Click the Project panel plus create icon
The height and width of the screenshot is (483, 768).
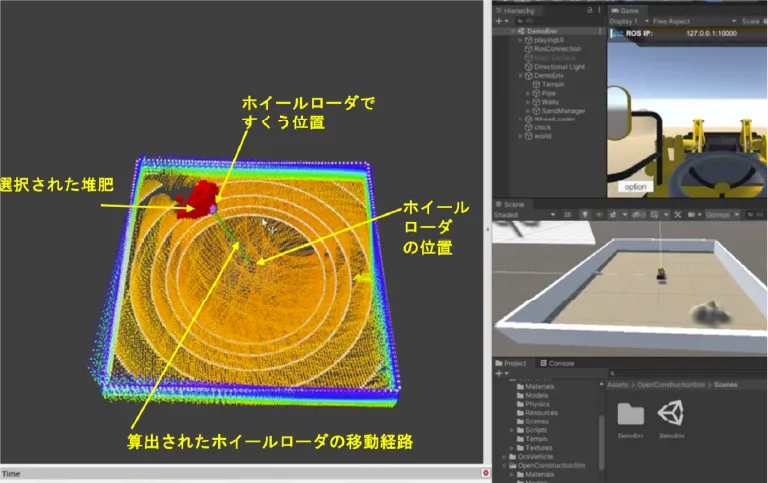pyautogui.click(x=499, y=373)
